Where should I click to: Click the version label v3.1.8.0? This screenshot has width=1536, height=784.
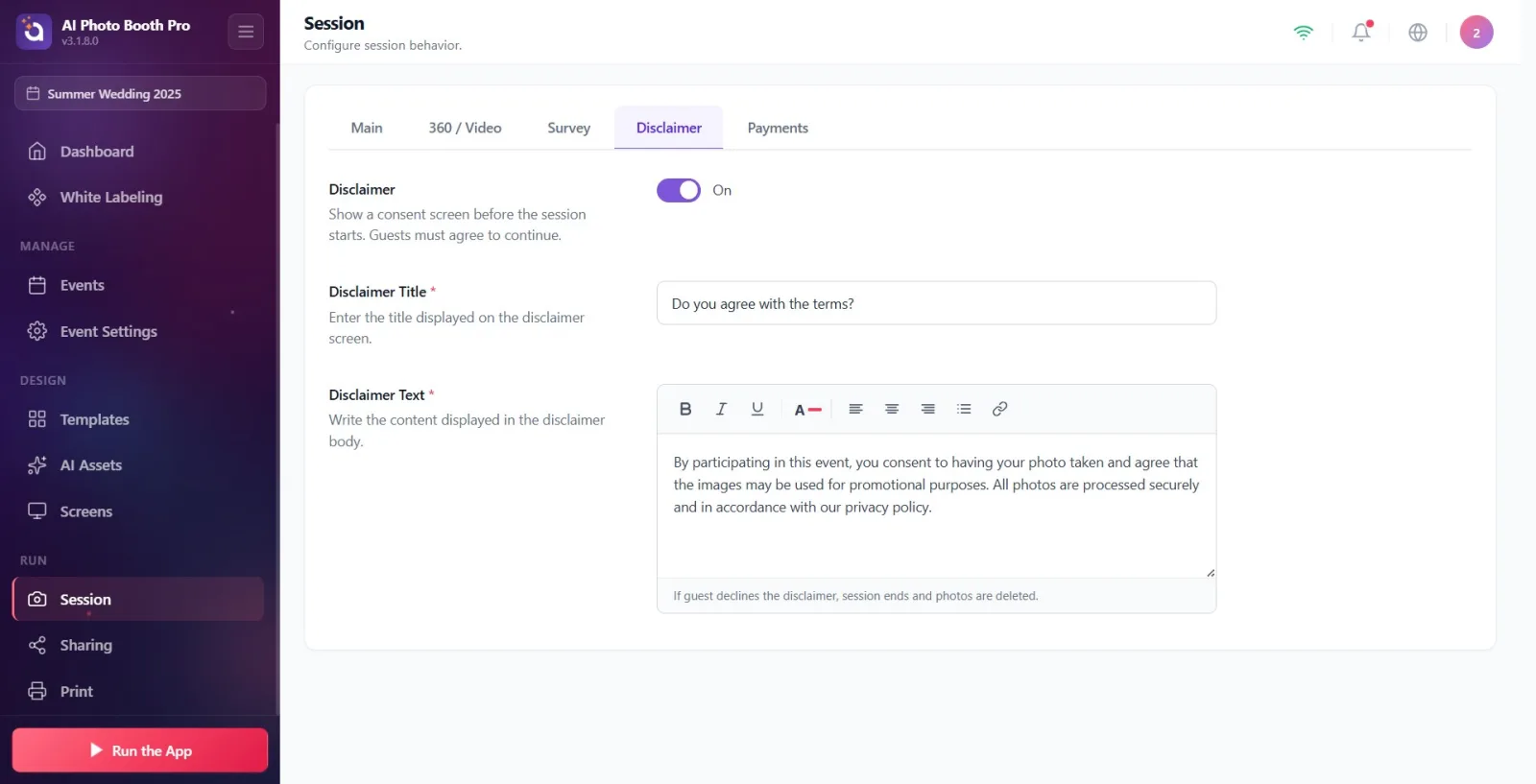[x=81, y=41]
